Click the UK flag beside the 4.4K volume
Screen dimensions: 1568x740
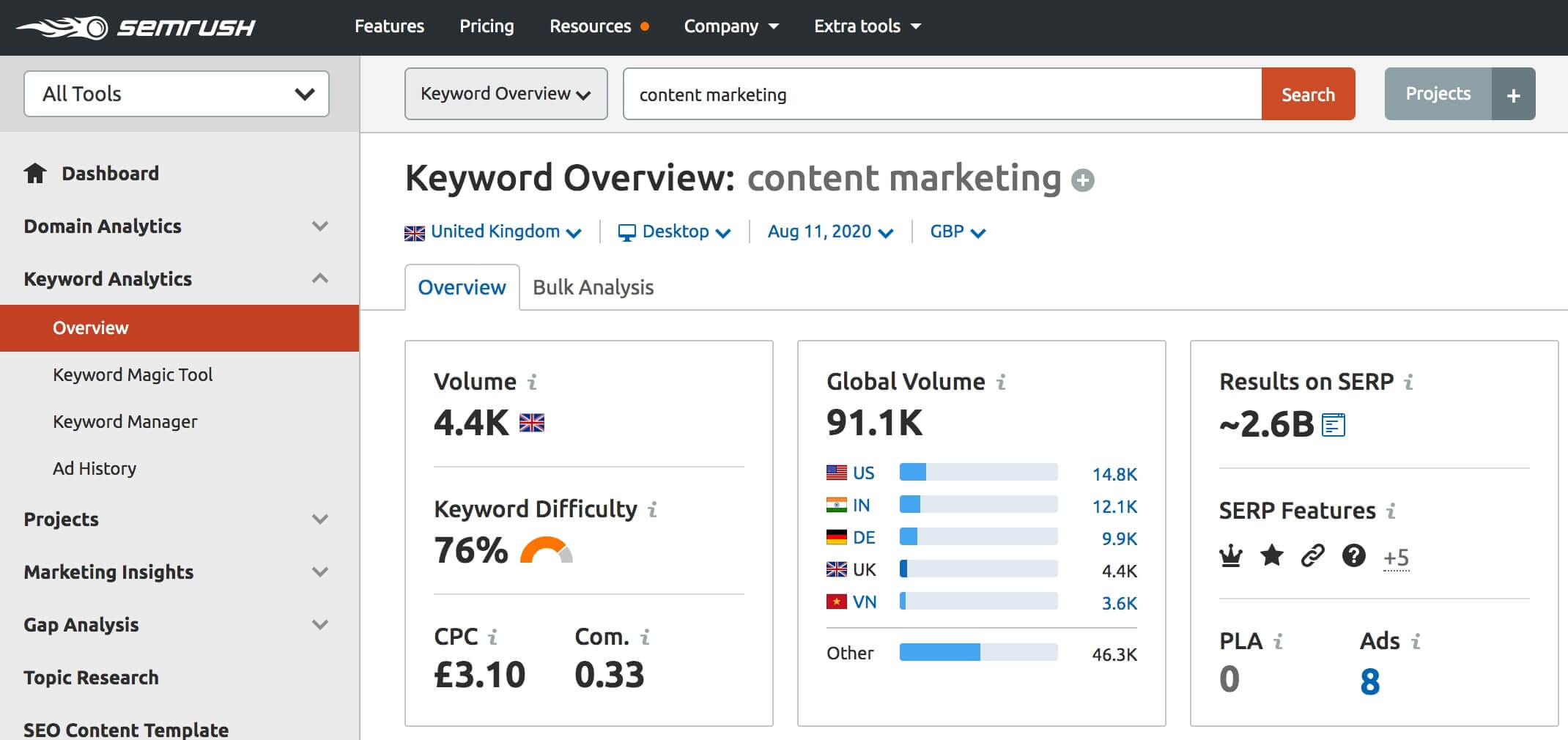[533, 423]
